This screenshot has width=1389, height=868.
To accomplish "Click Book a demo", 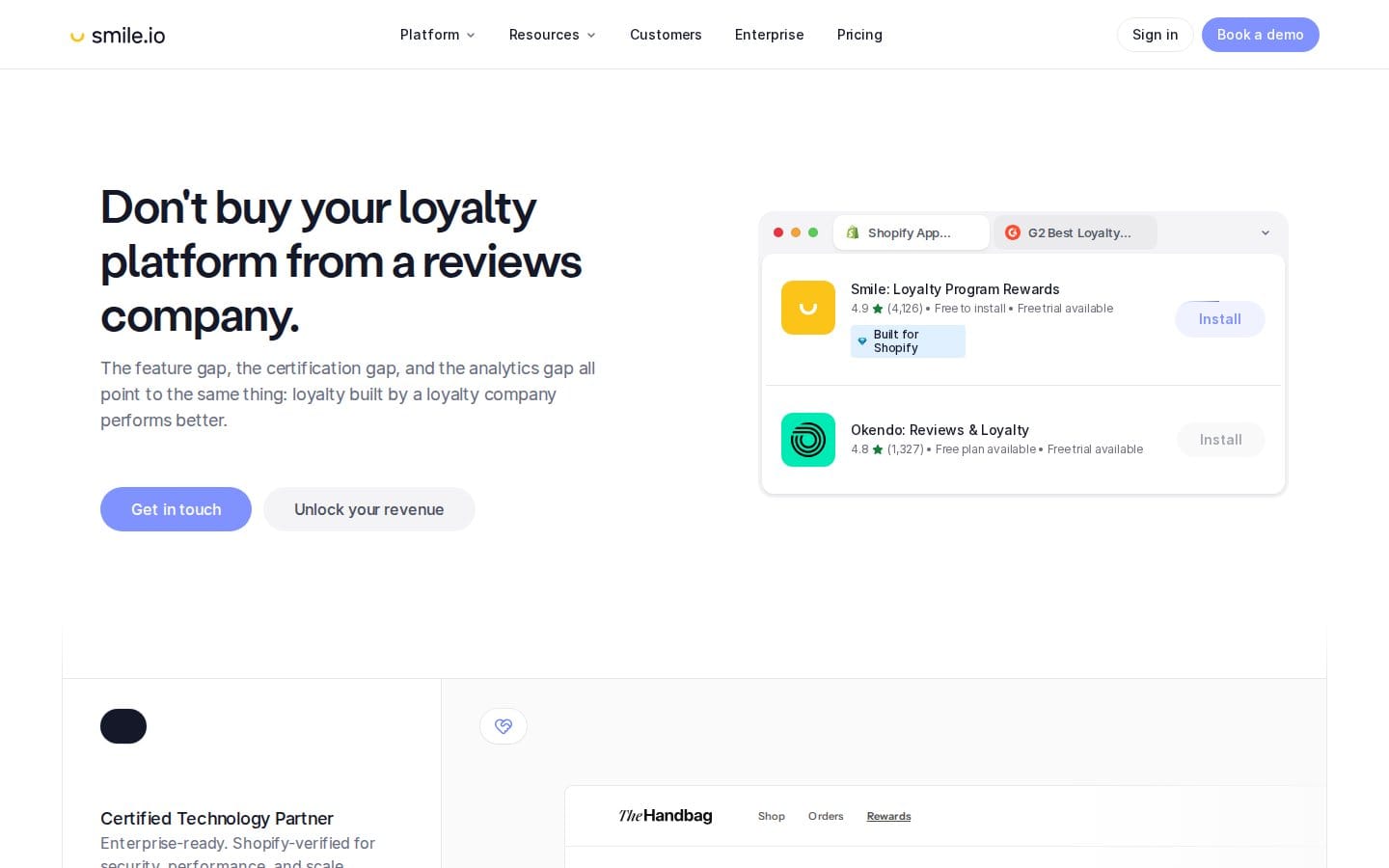I will (x=1260, y=35).
